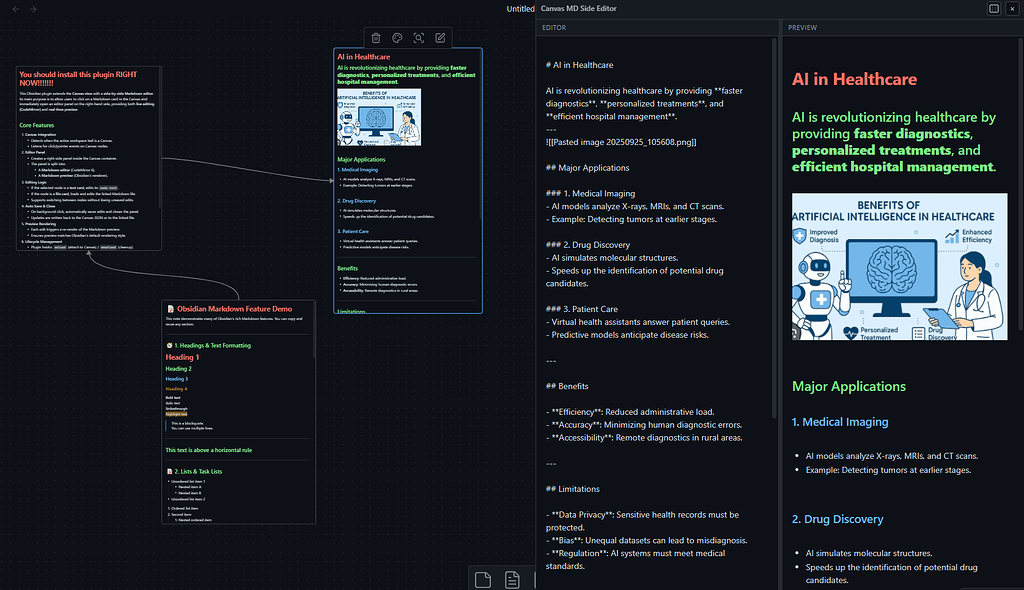Click the forward navigation arrow
The width and height of the screenshot is (1024, 590).
coord(32,9)
